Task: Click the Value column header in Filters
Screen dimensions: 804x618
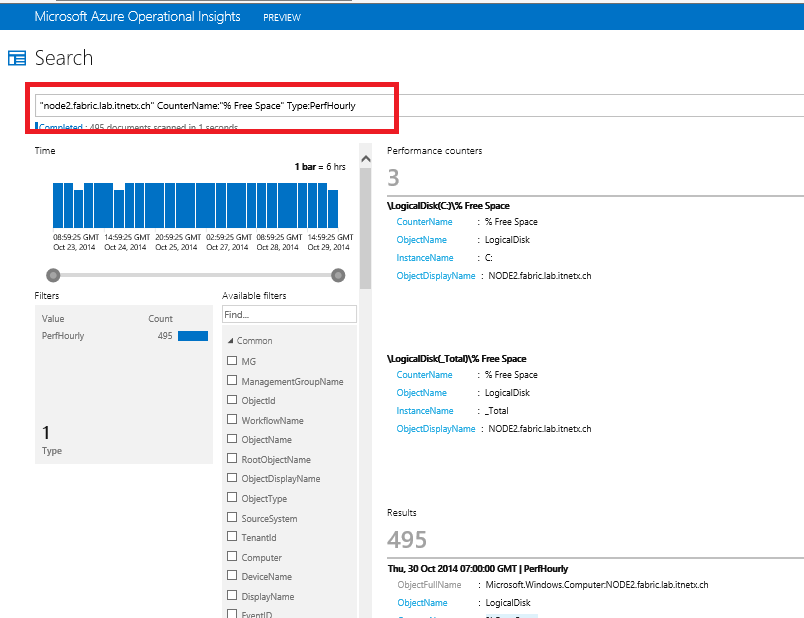Action: pyautogui.click(x=53, y=318)
